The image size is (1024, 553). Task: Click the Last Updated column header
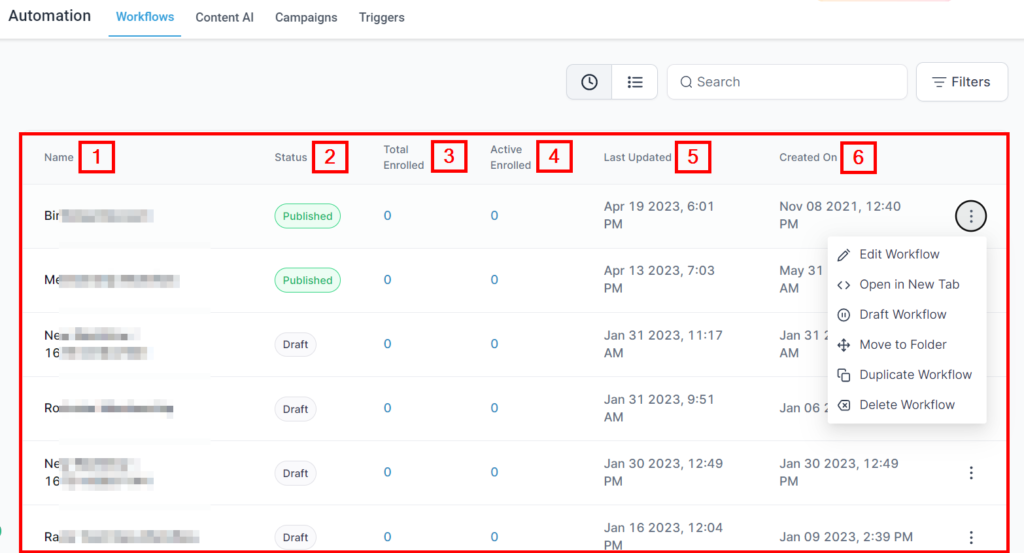pyautogui.click(x=637, y=157)
